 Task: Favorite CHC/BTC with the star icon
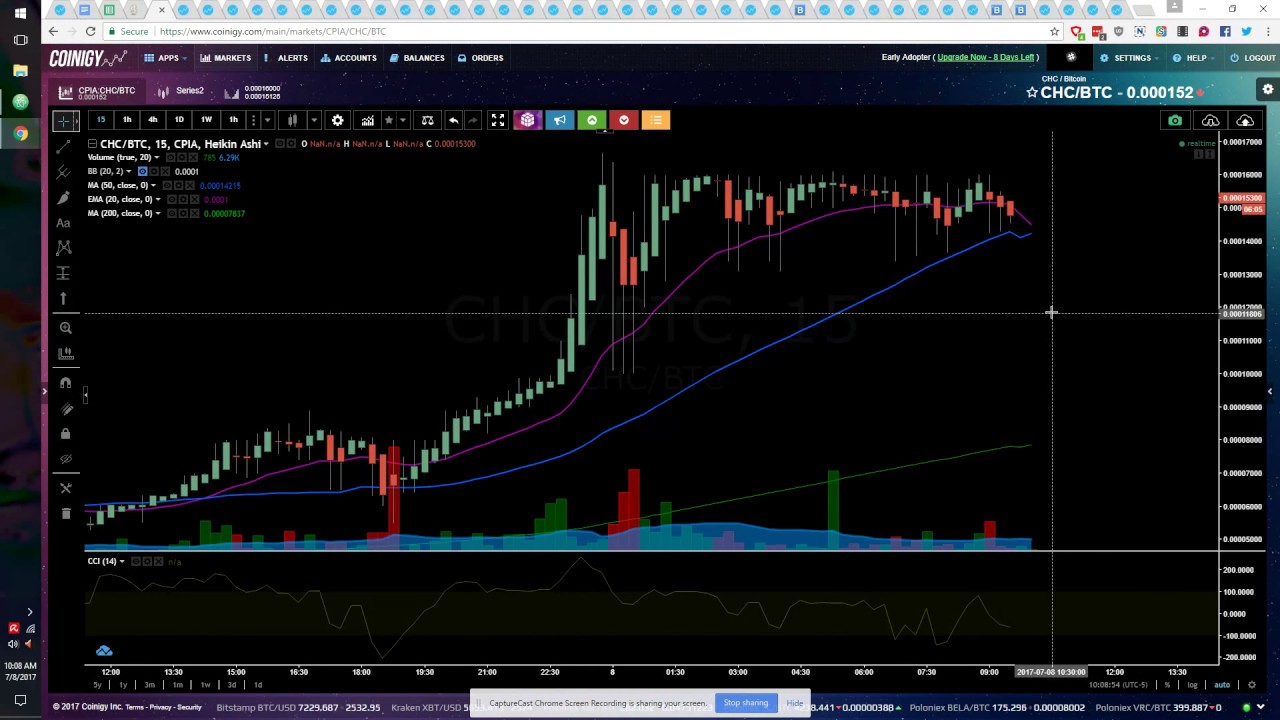coord(1032,93)
